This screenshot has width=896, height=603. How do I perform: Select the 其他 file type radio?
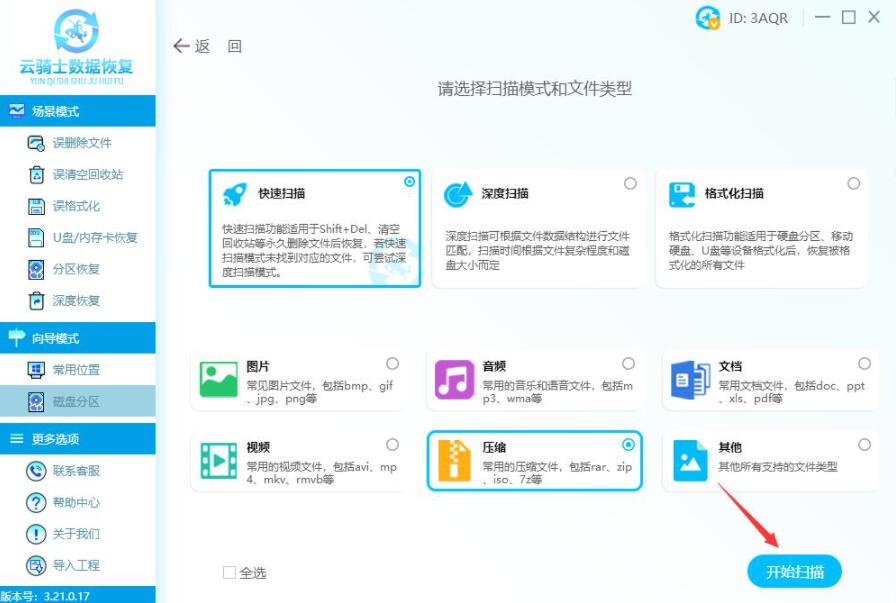click(x=865, y=445)
